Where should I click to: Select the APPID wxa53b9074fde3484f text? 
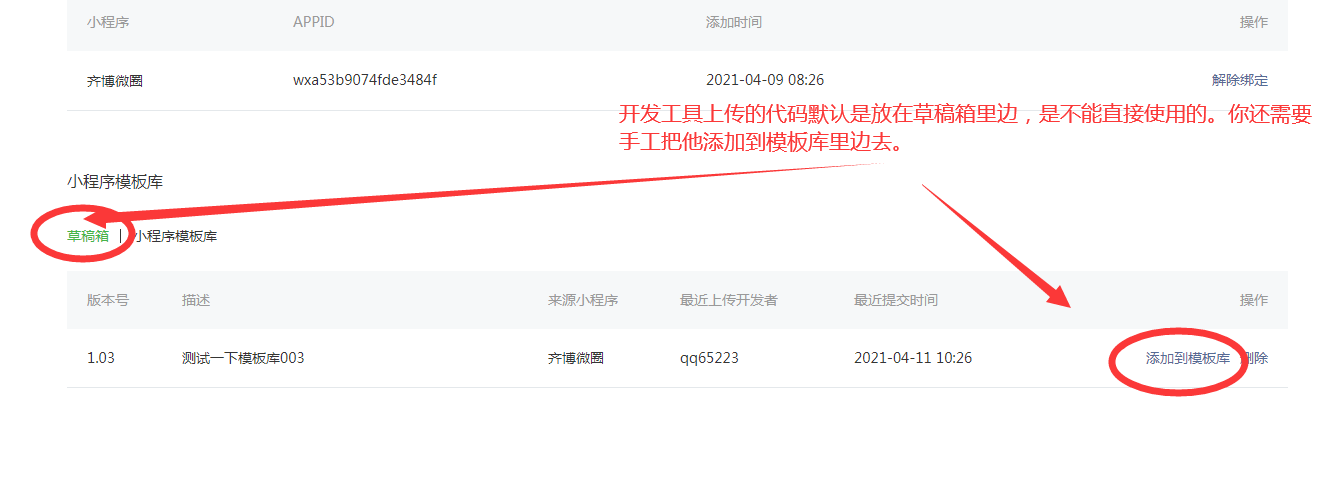tap(364, 80)
